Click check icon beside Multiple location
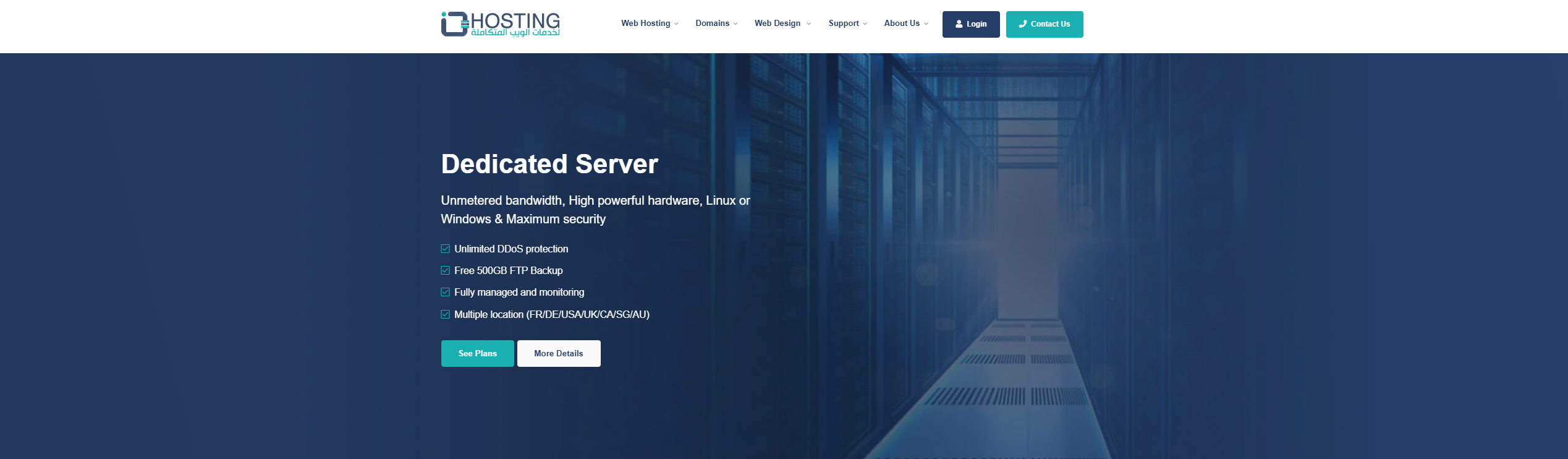1568x459 pixels. coord(445,314)
